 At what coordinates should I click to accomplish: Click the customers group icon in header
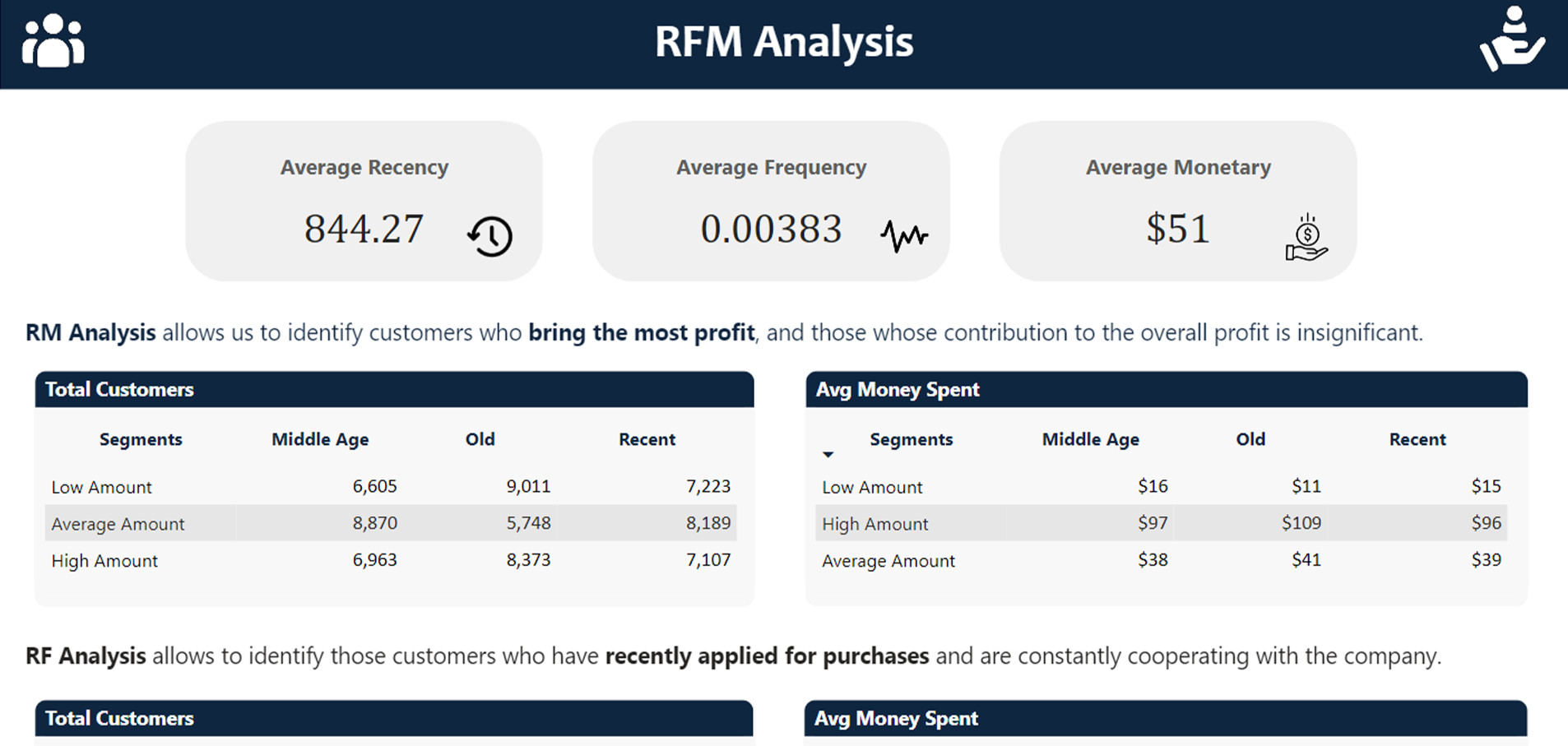53,41
